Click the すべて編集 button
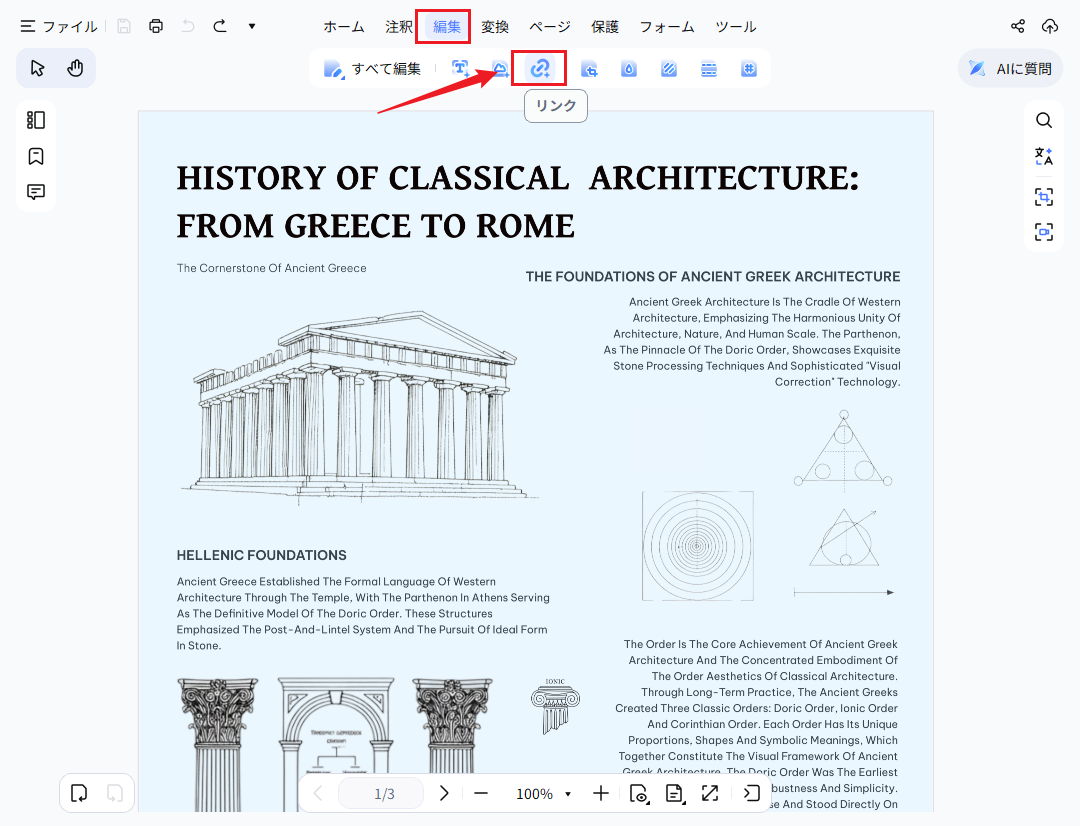 point(372,68)
